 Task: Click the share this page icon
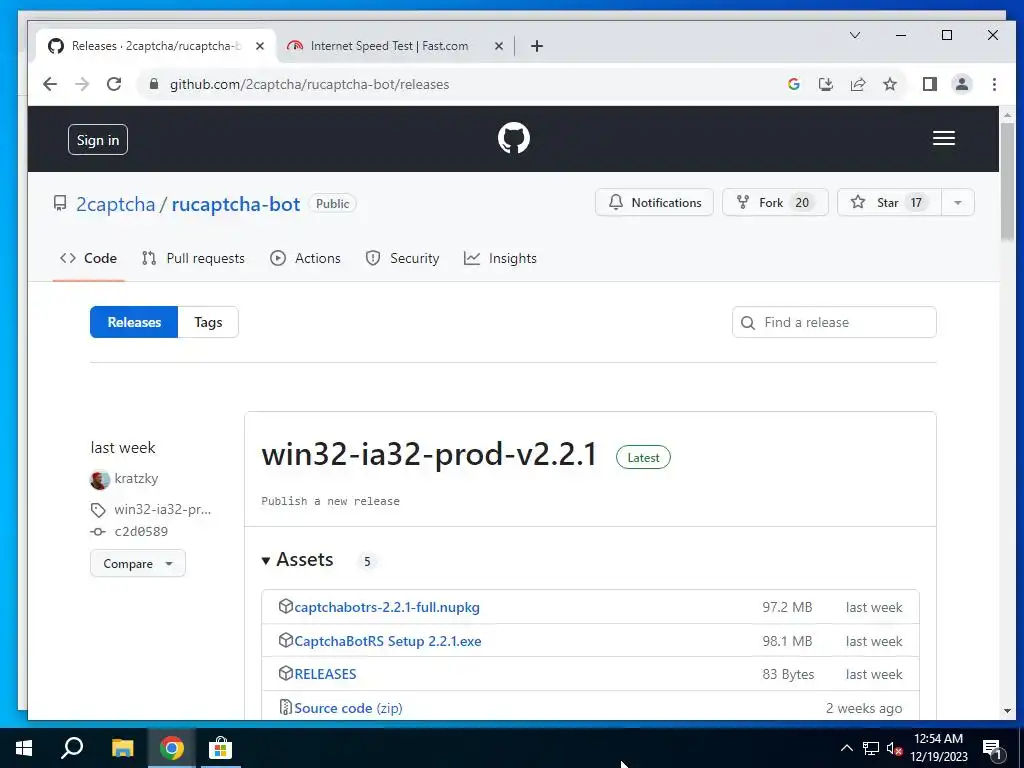(857, 84)
